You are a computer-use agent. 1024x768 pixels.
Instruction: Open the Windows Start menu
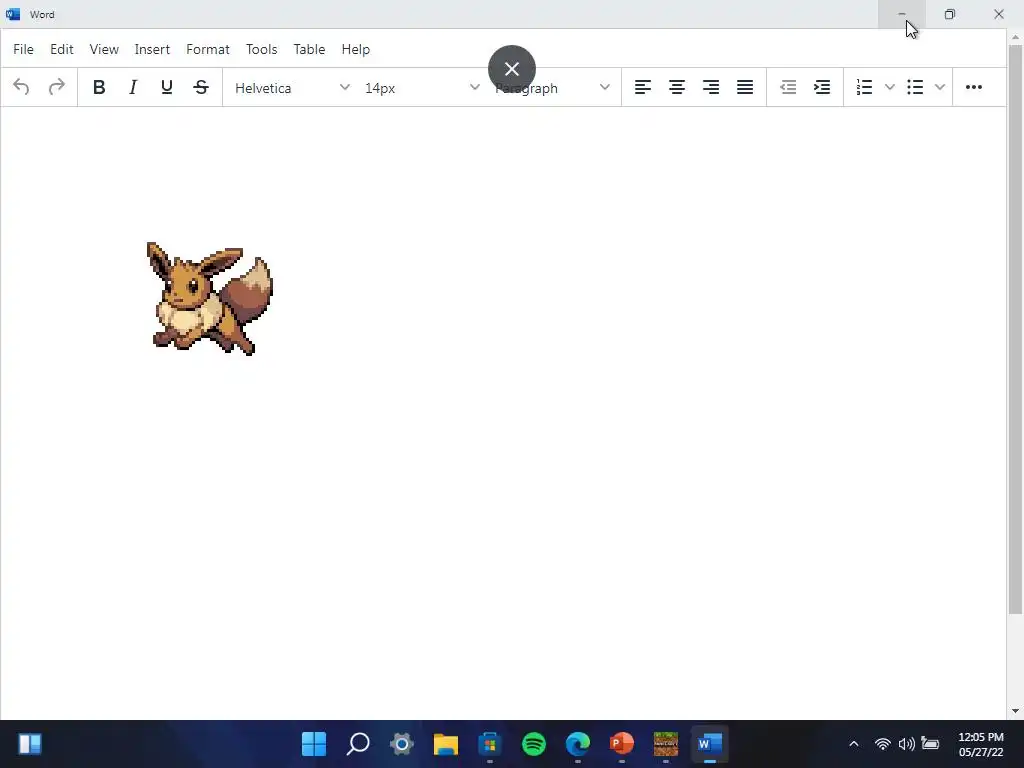[314, 744]
